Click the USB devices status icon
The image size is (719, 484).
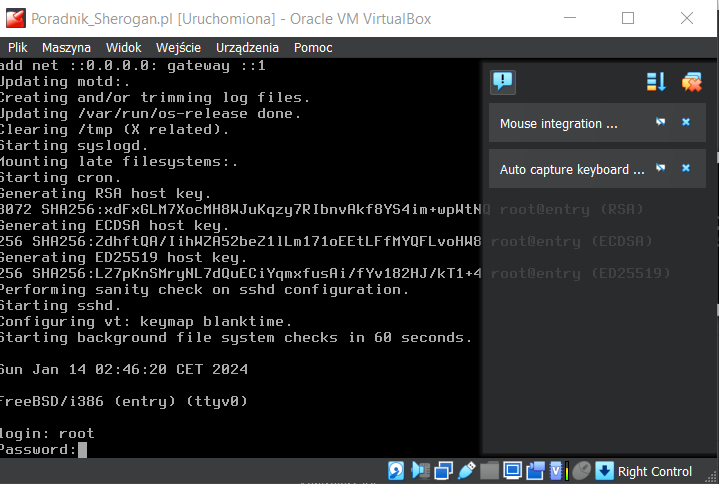point(466,471)
